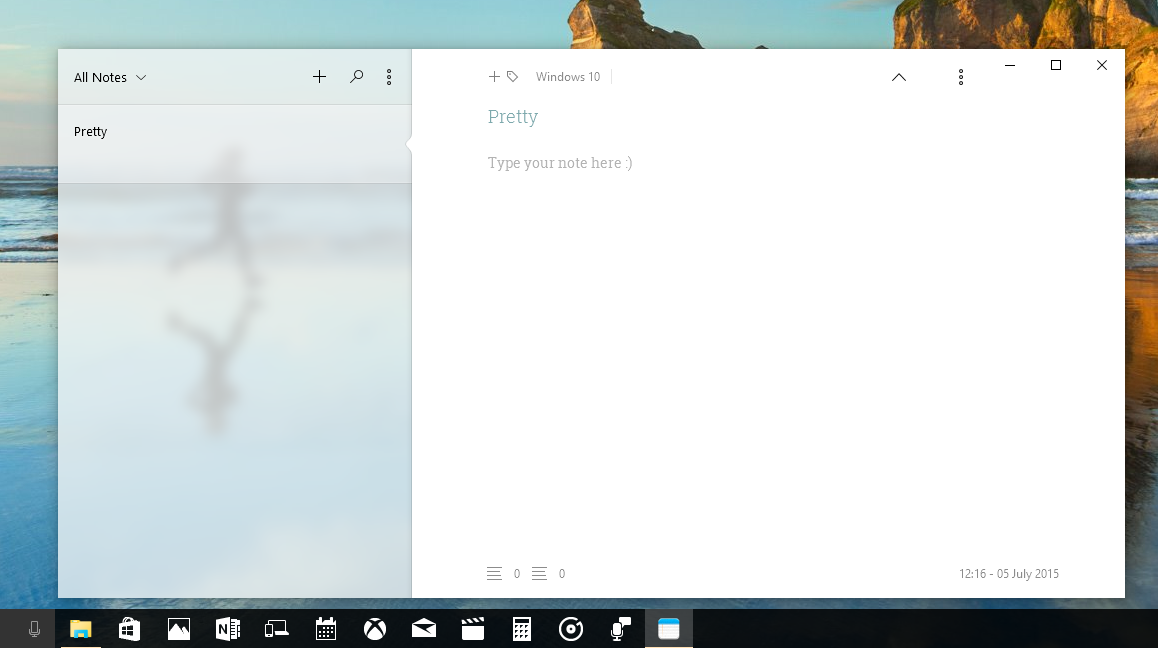
Task: Click the note timestamp 12:16 - 05 July 2015
Action: (1009, 573)
